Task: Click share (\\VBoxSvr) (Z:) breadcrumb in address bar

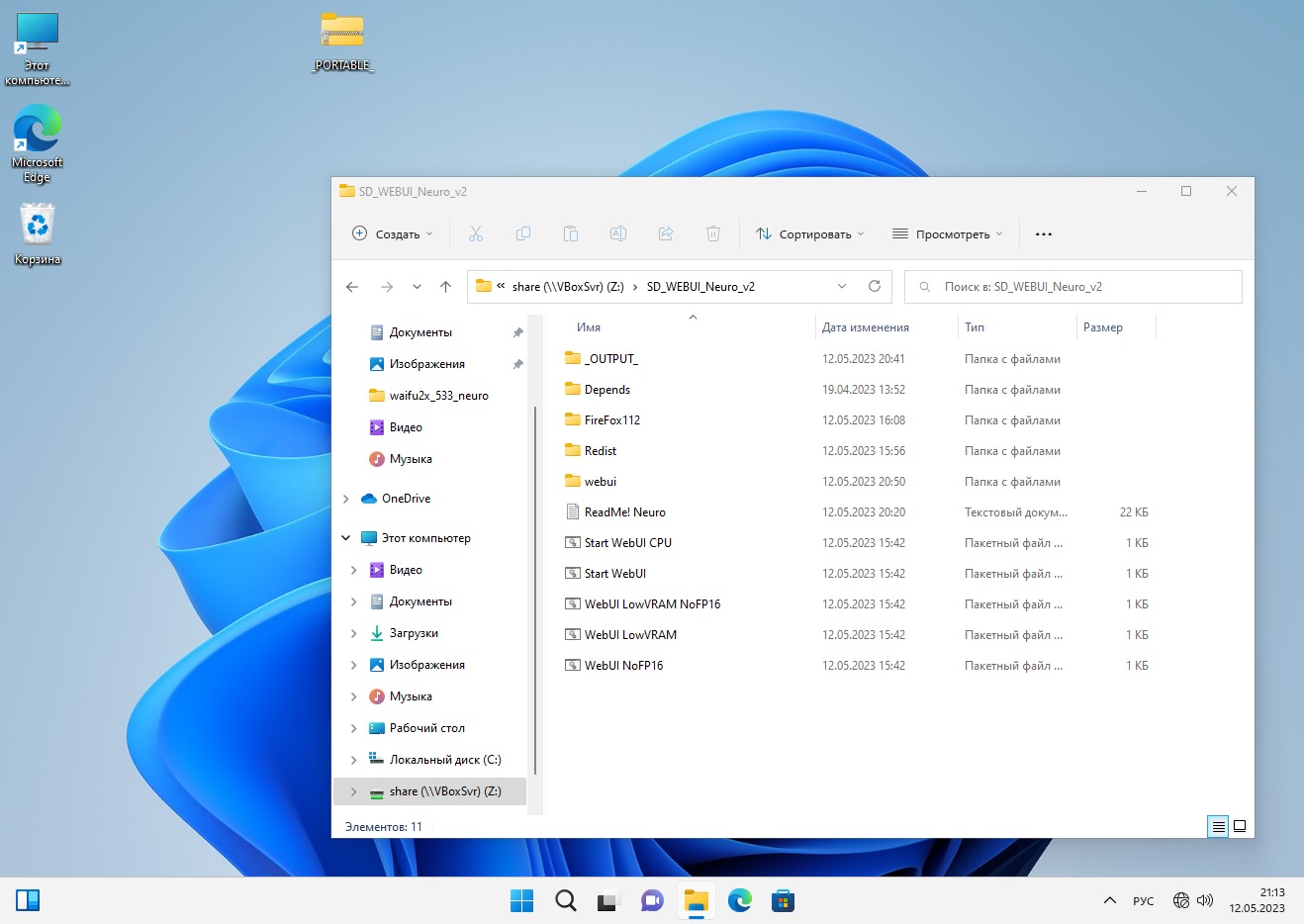Action: (568, 287)
